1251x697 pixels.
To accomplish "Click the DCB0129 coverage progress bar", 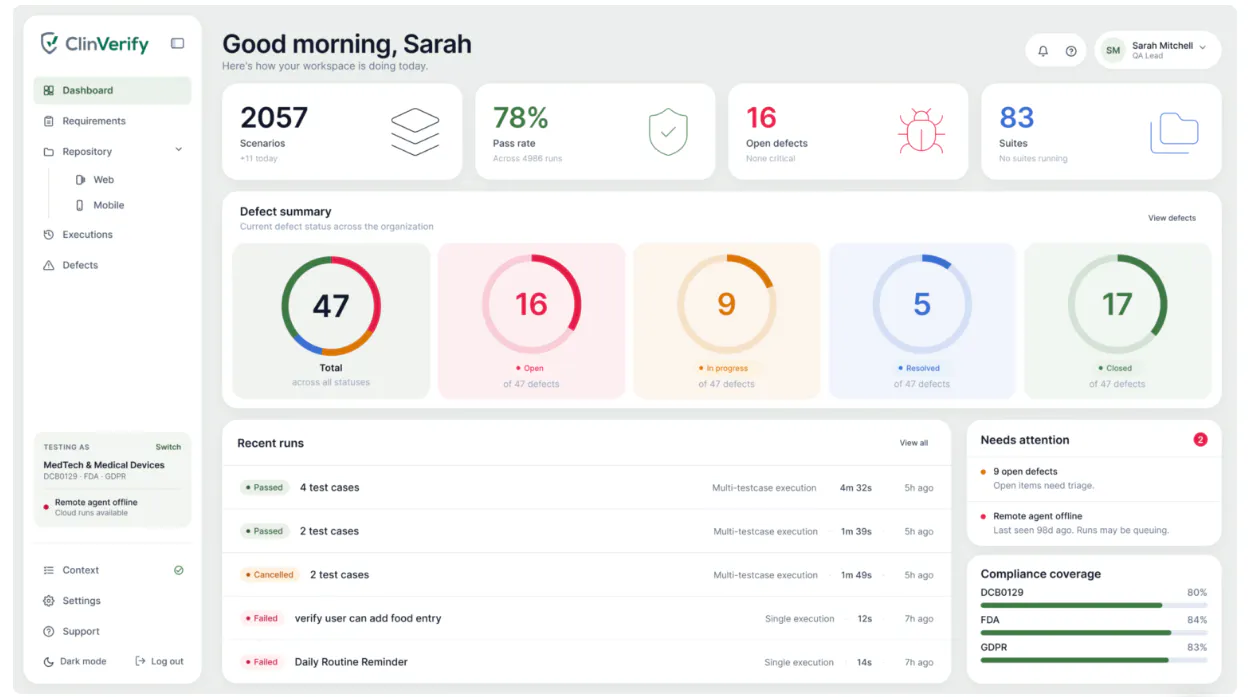I will [1094, 605].
